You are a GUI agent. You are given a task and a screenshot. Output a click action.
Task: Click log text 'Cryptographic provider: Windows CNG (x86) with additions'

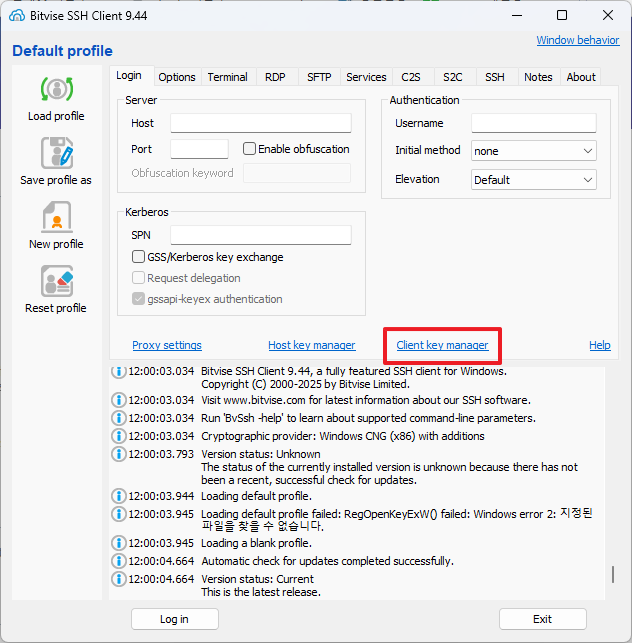343,436
